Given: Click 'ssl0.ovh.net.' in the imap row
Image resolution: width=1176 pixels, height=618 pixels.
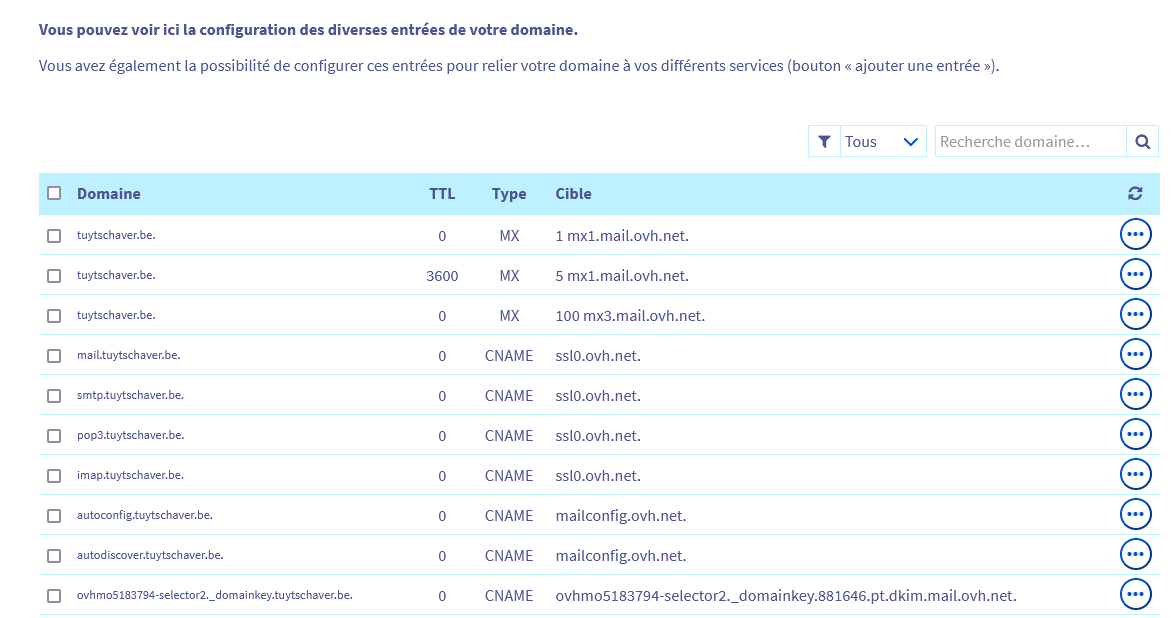Looking at the screenshot, I should coord(598,476).
